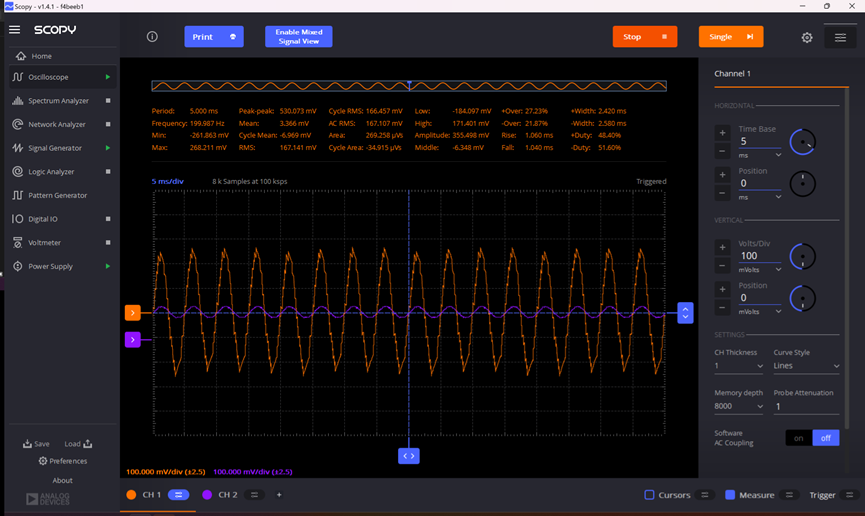Image resolution: width=865 pixels, height=516 pixels.
Task: Adjust the Time Base knob
Action: coord(803,142)
